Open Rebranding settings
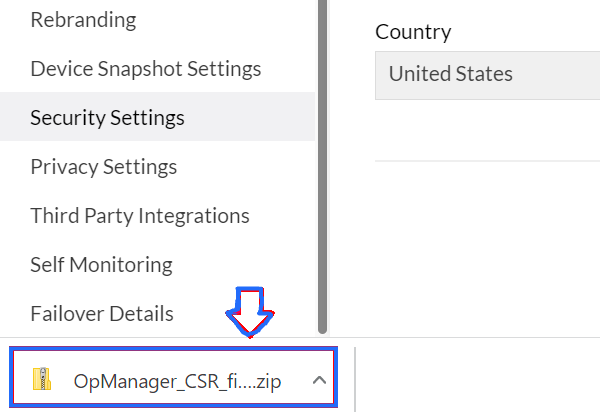The width and height of the screenshot is (600, 412). point(83,19)
